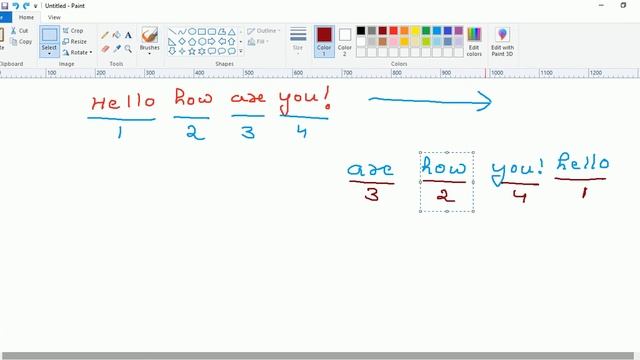The height and width of the screenshot is (360, 640).
Task: Choose the Curve shape
Action: tap(182, 31)
